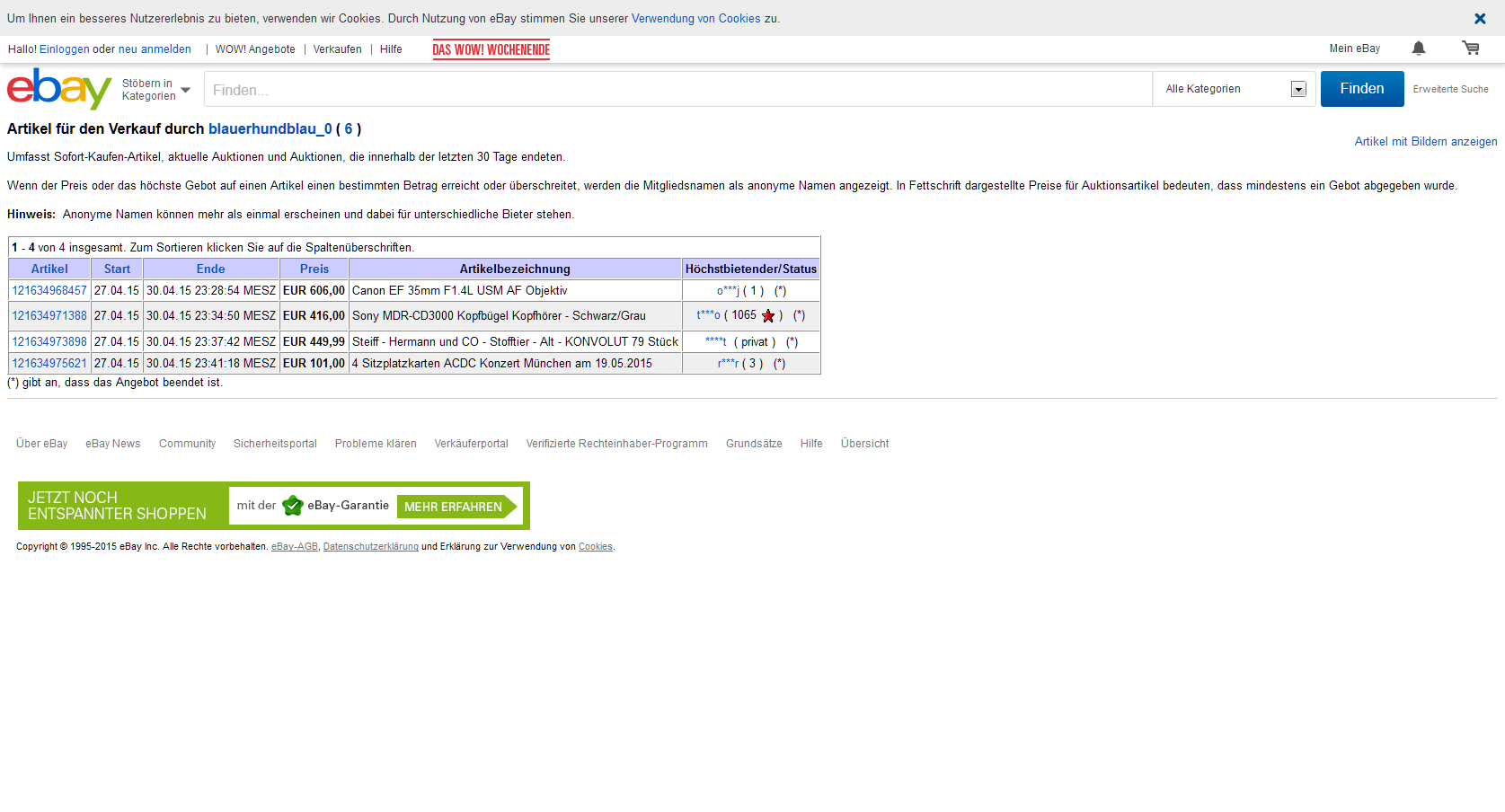
Task: Click the red star feedback icon
Action: (x=768, y=316)
